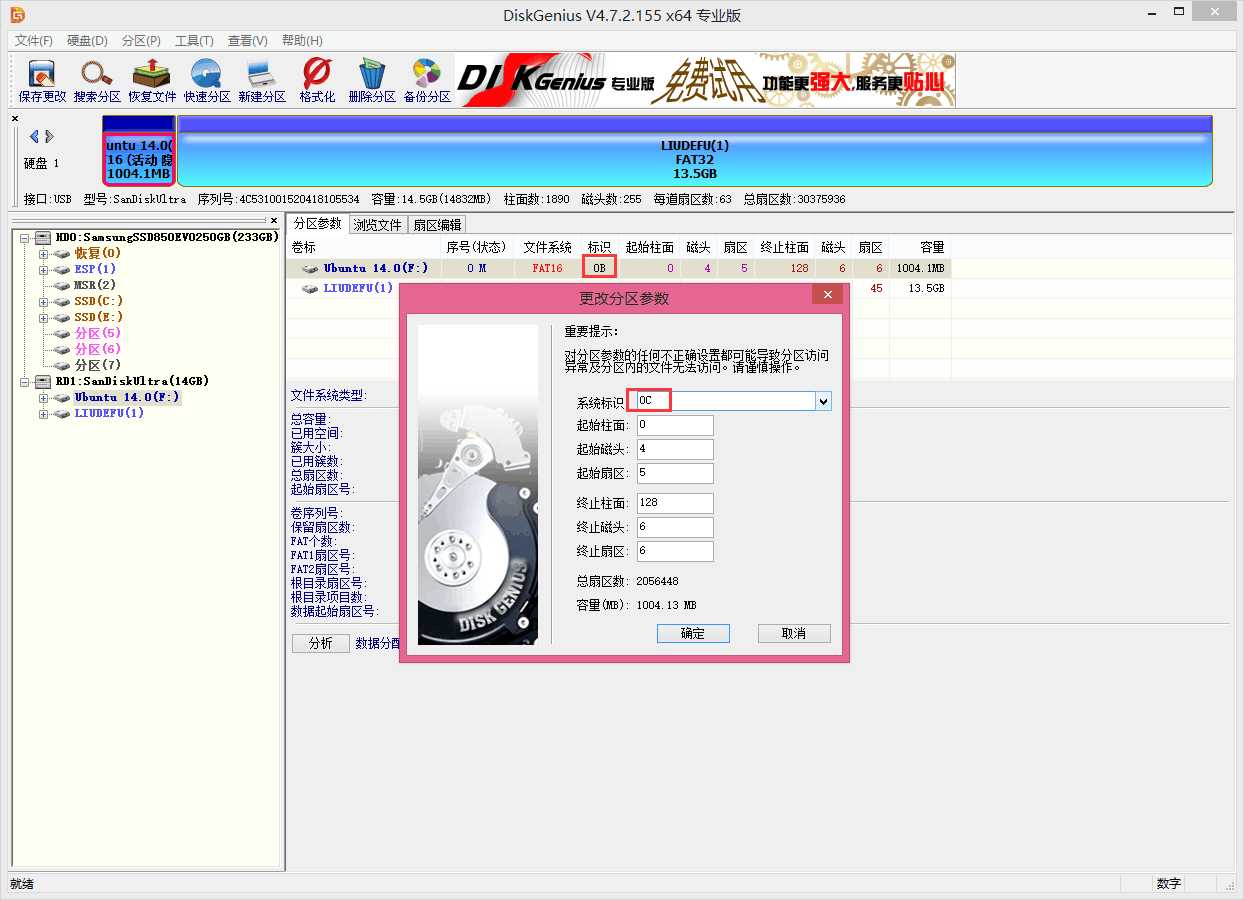This screenshot has width=1244, height=900.
Task: Open the 分区(P) menu
Action: click(141, 41)
